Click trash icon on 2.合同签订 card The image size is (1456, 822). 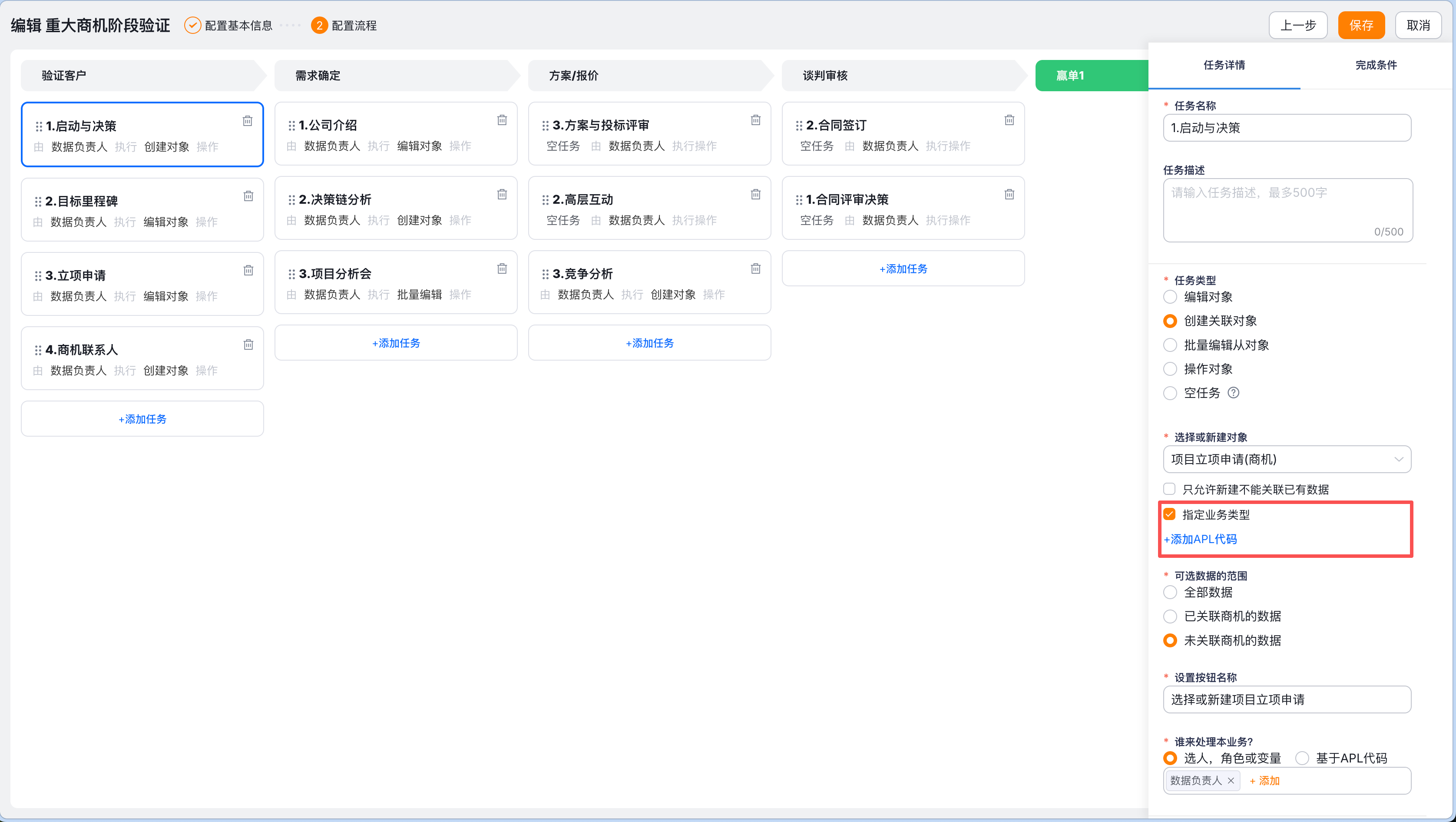click(x=1009, y=120)
